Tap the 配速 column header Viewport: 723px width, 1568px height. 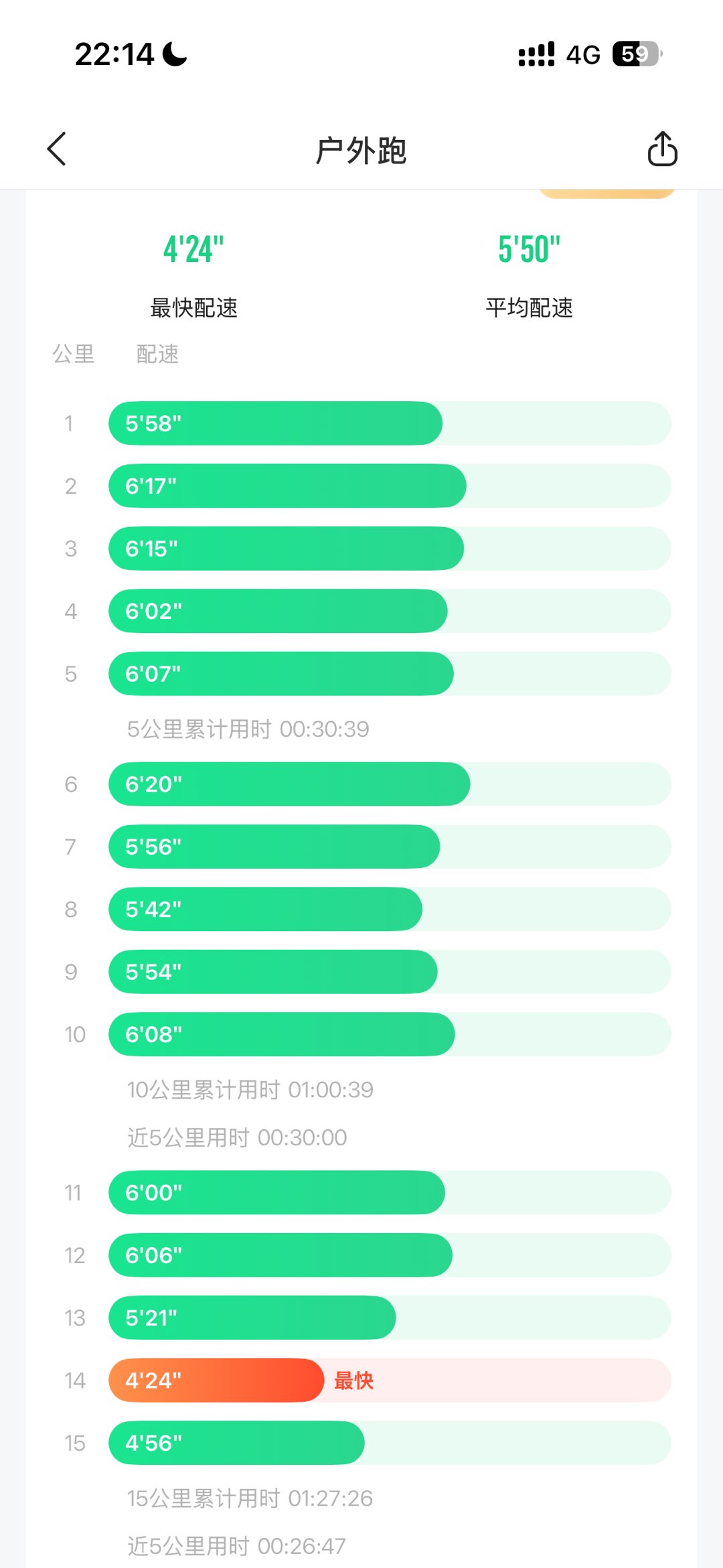point(157,354)
